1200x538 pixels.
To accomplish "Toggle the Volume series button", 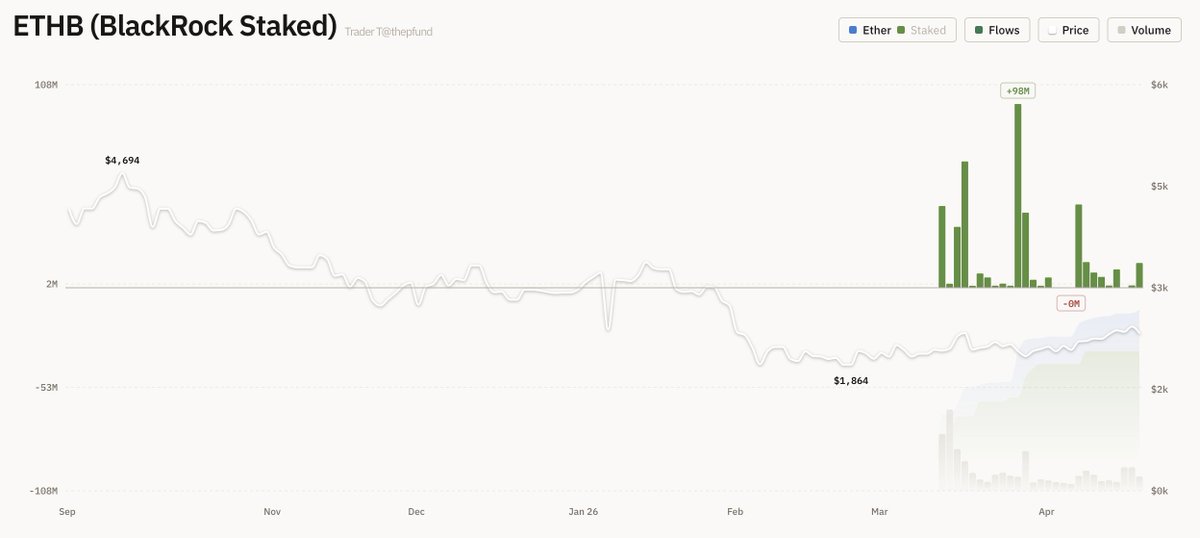I will pyautogui.click(x=1143, y=30).
